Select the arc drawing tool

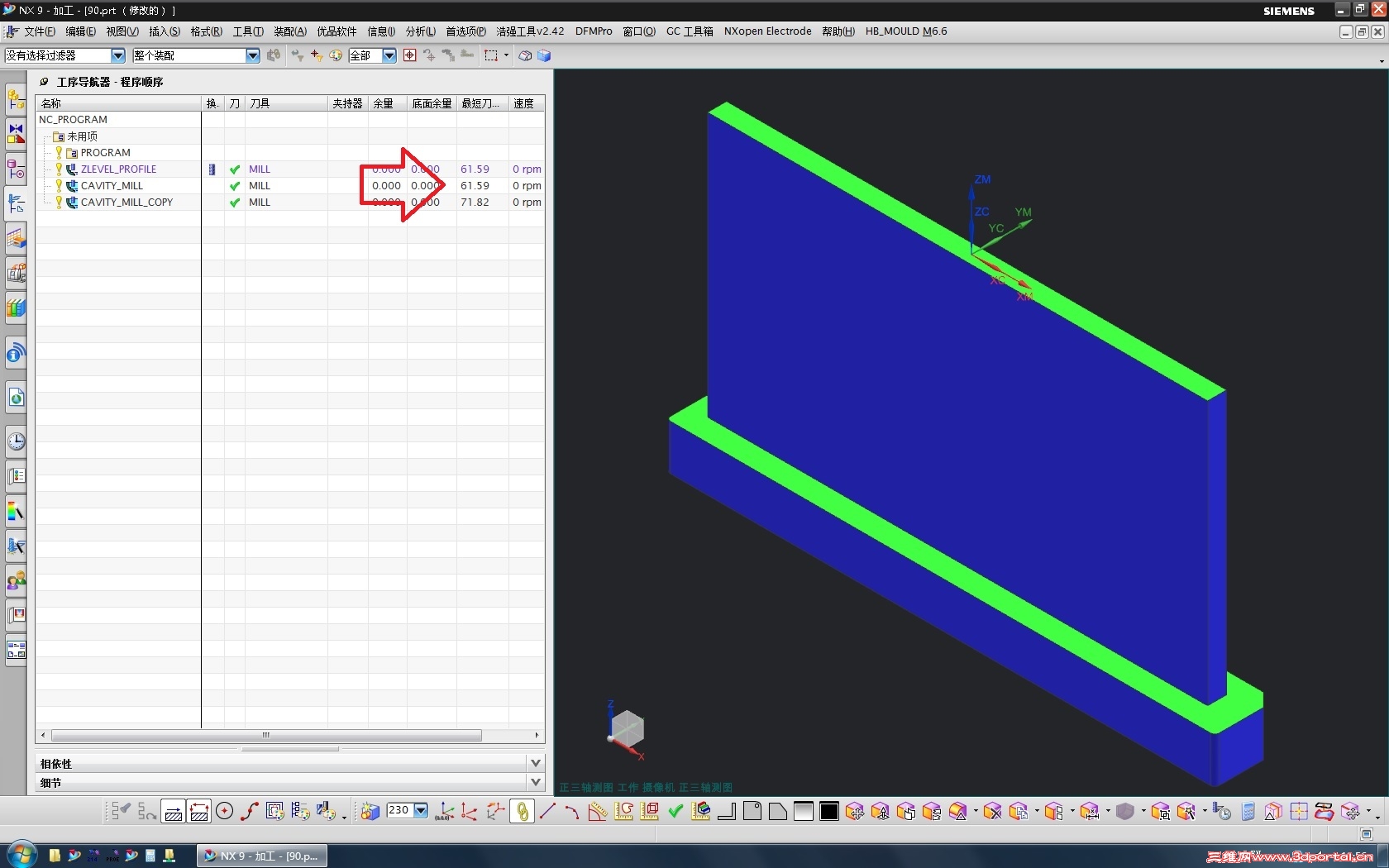coord(572,811)
